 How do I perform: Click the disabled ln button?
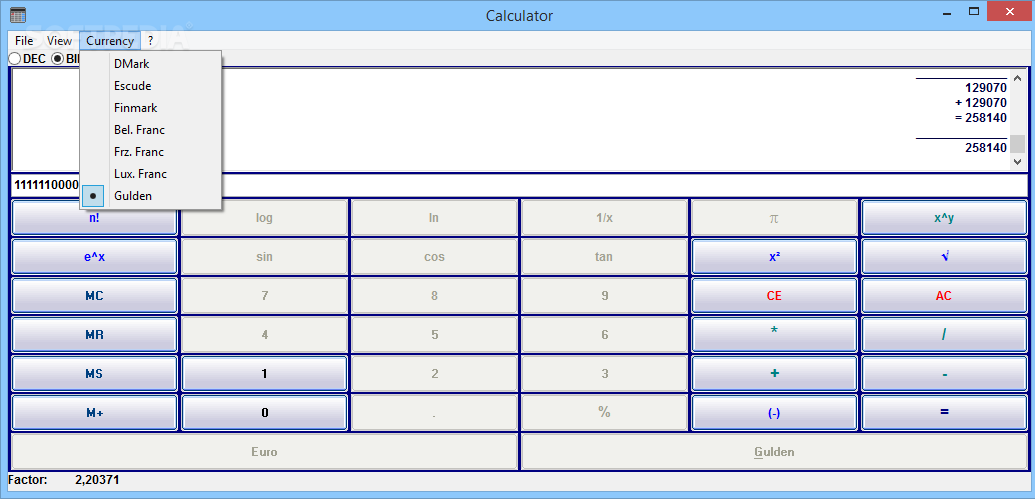[434, 217]
